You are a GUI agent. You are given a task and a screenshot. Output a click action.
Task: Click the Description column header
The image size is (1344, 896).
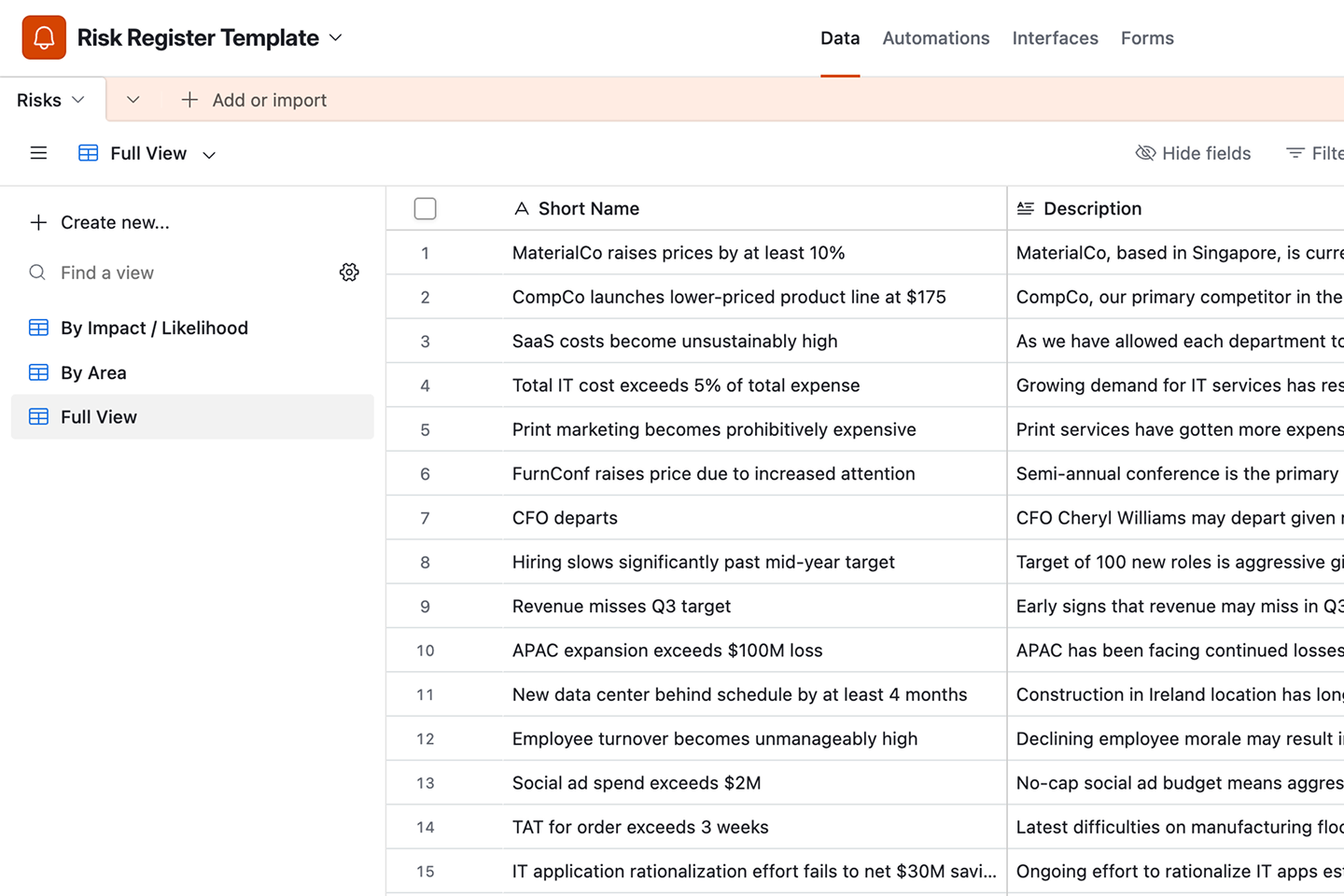point(1176,208)
